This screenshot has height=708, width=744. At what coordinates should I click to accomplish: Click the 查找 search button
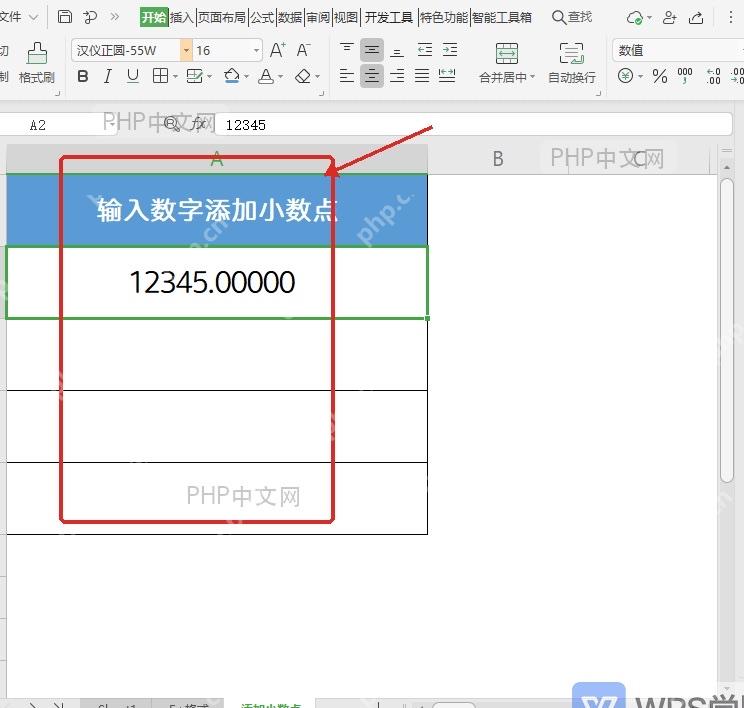[572, 18]
